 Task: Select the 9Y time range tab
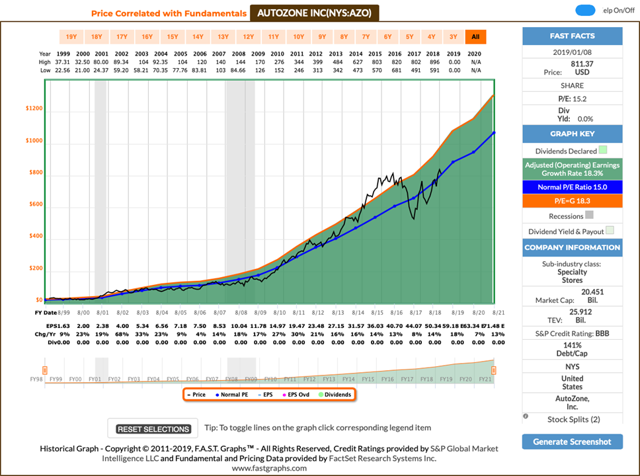(322, 37)
